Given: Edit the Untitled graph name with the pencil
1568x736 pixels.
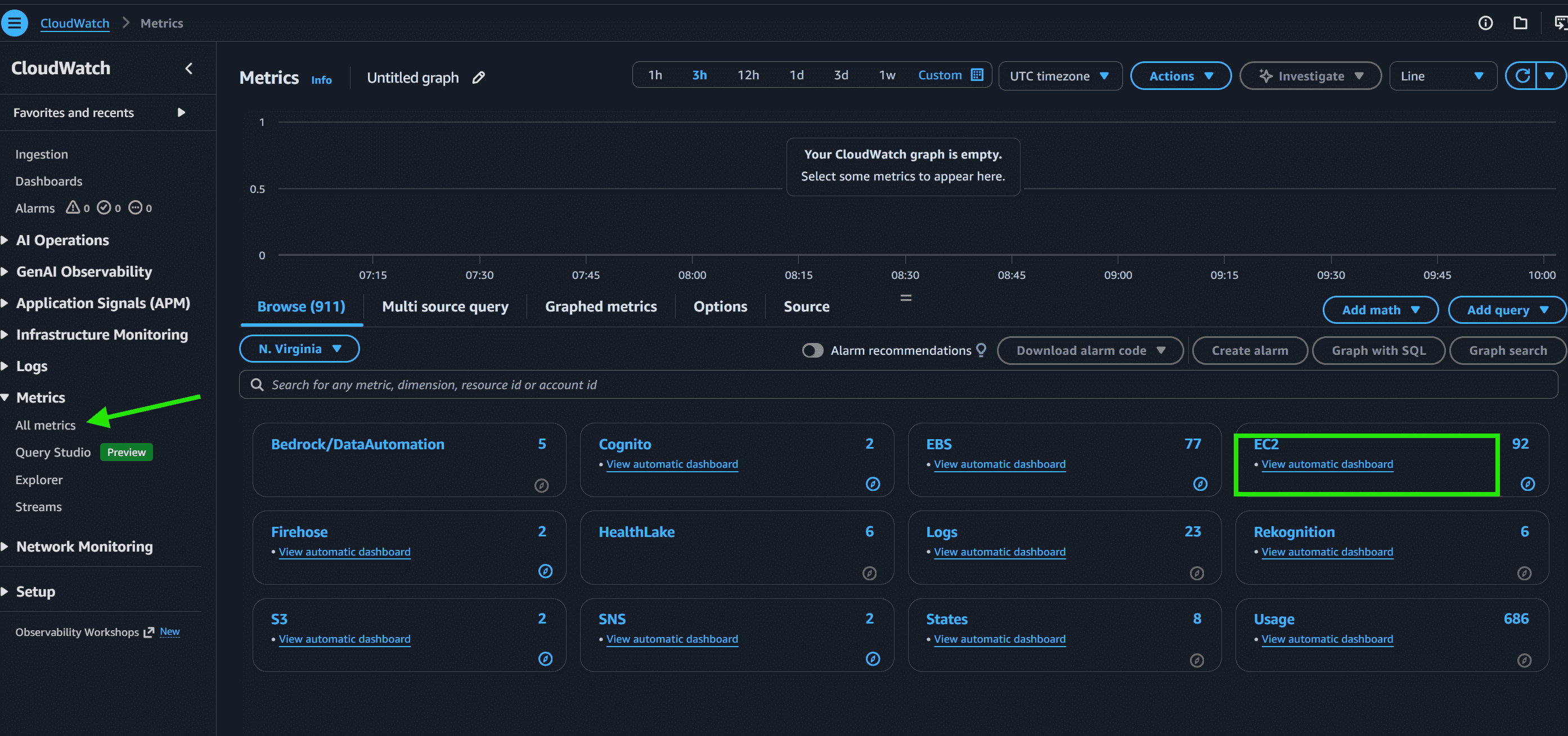Looking at the screenshot, I should (478, 78).
